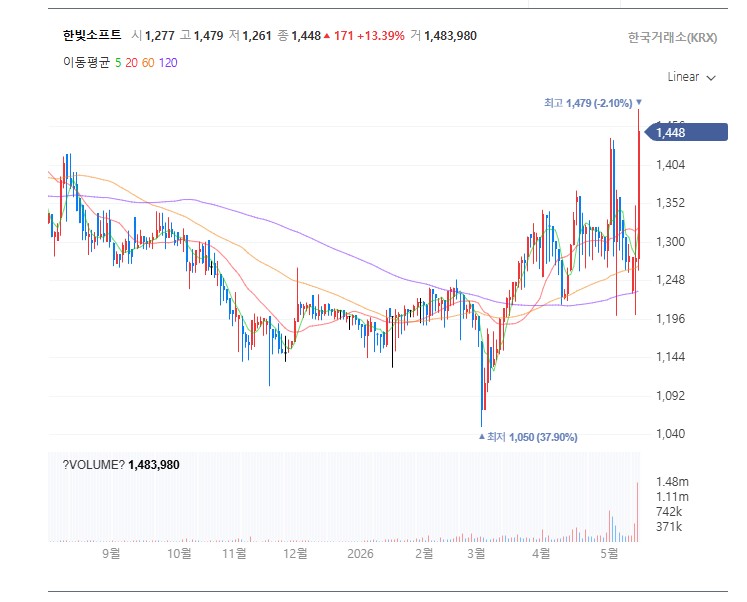Click the 2026 date axis label
Image resolution: width=747 pixels, height=602 pixels.
pos(360,553)
